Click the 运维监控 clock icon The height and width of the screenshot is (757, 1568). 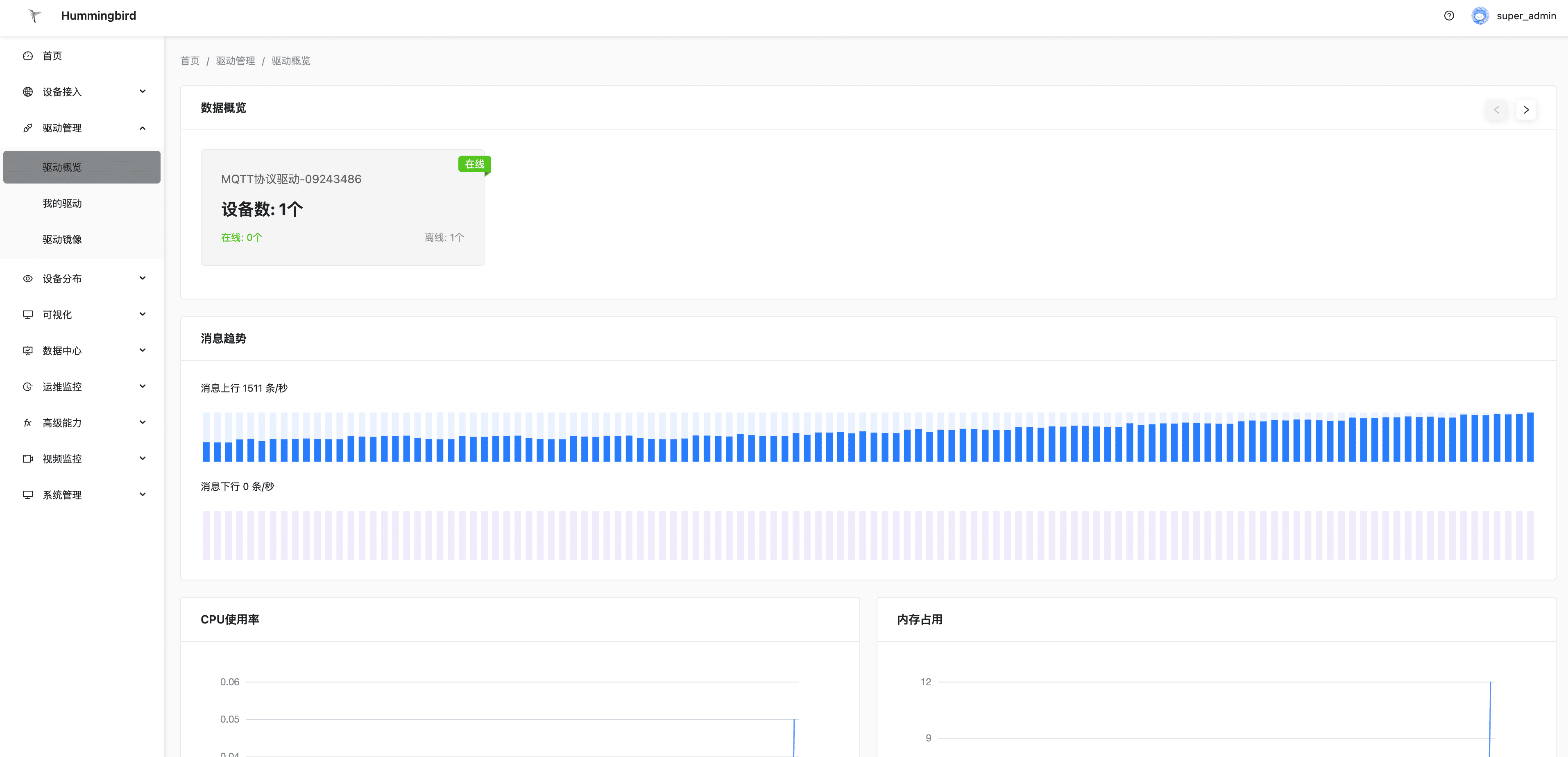[x=28, y=386]
